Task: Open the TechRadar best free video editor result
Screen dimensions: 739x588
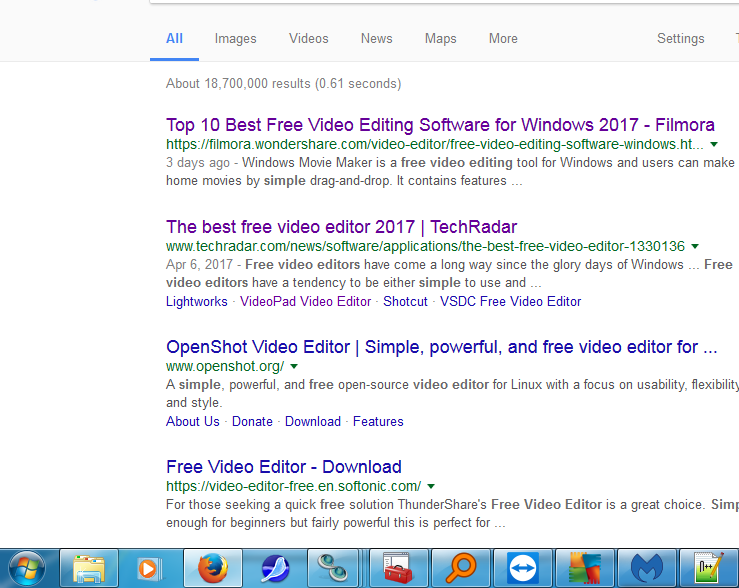Action: point(341,227)
